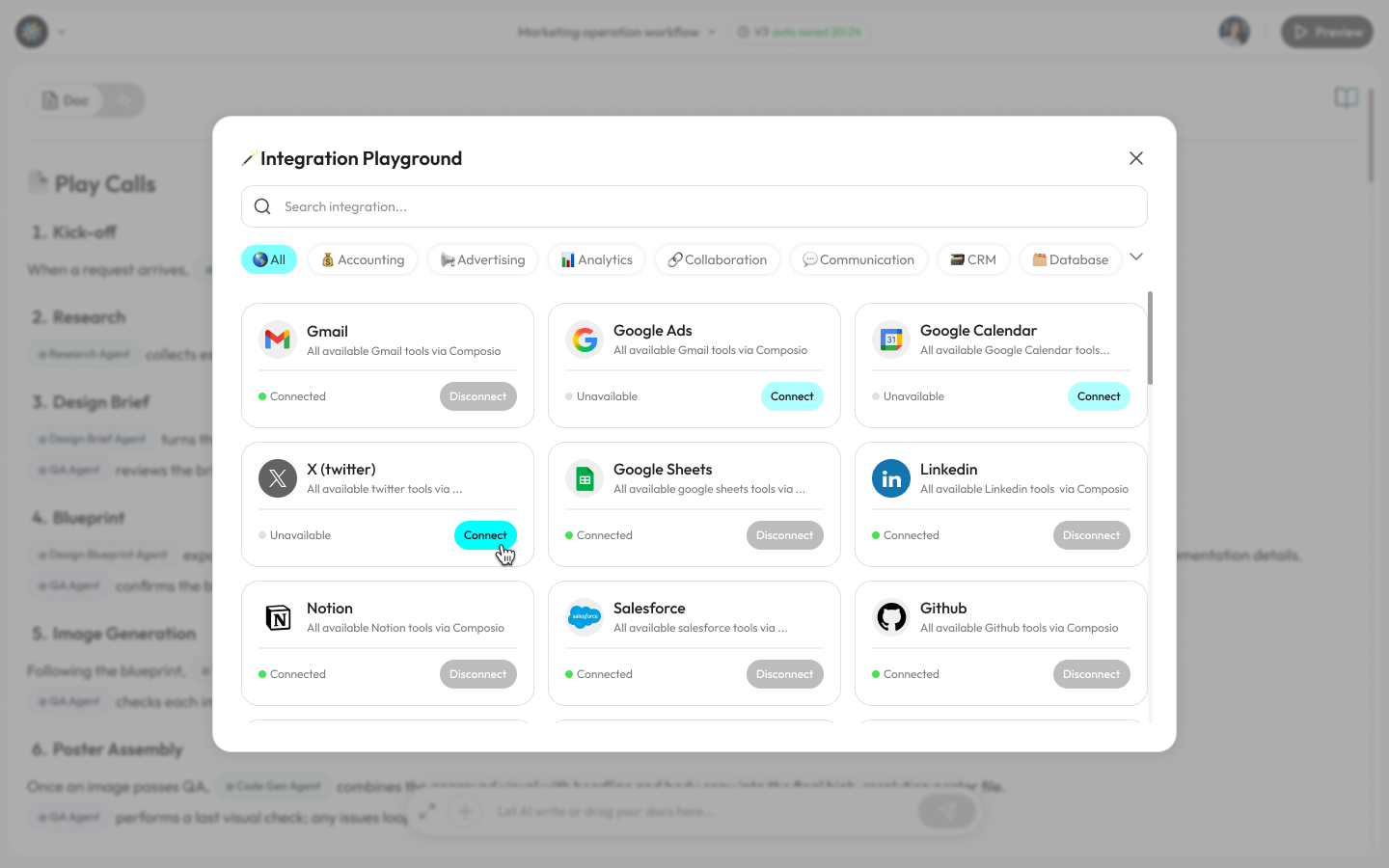Click the Google Ads logo icon
The image size is (1389, 868).
click(x=585, y=339)
